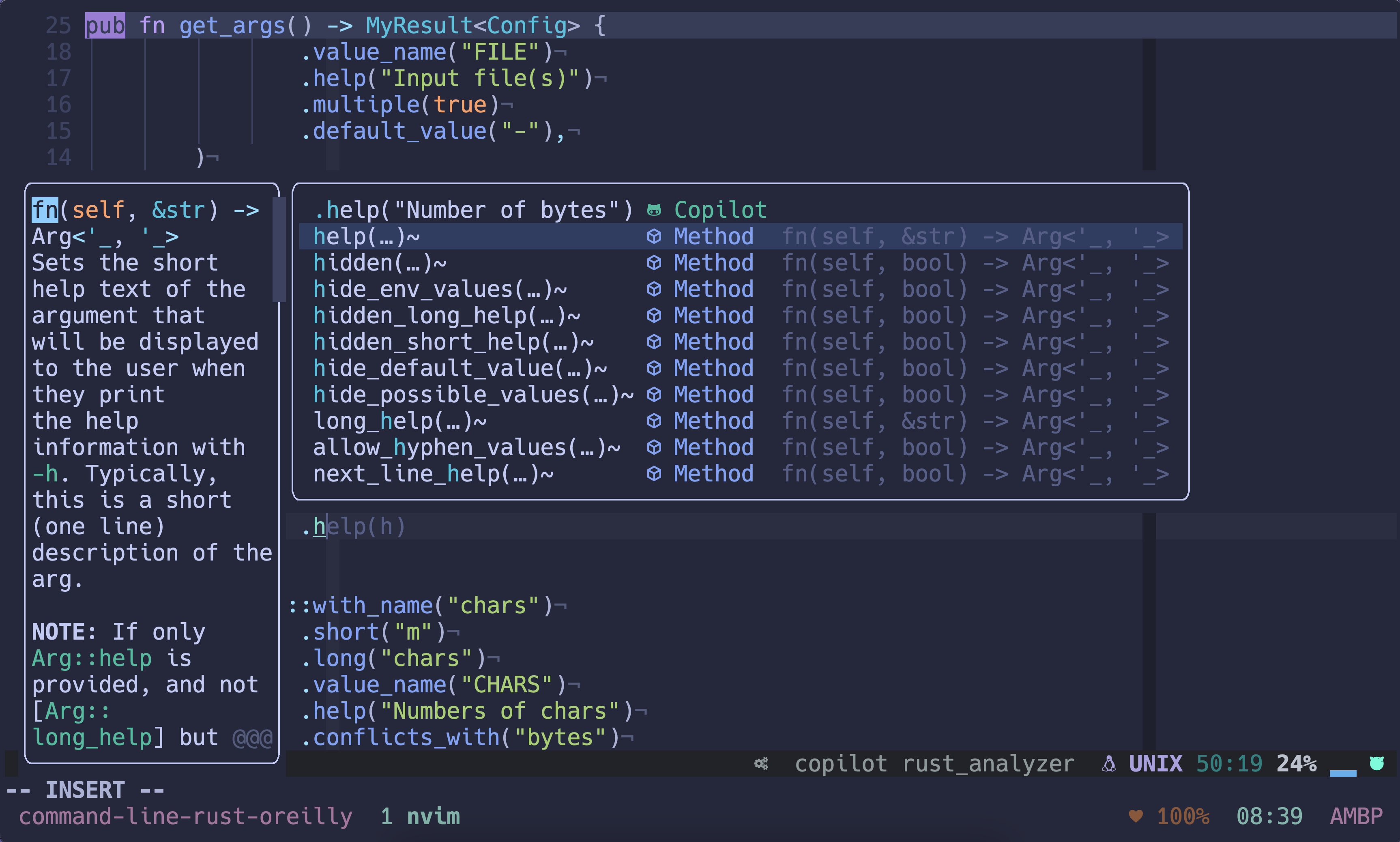
Task: Click the Copilot robot icon in completion menu
Action: click(x=654, y=210)
